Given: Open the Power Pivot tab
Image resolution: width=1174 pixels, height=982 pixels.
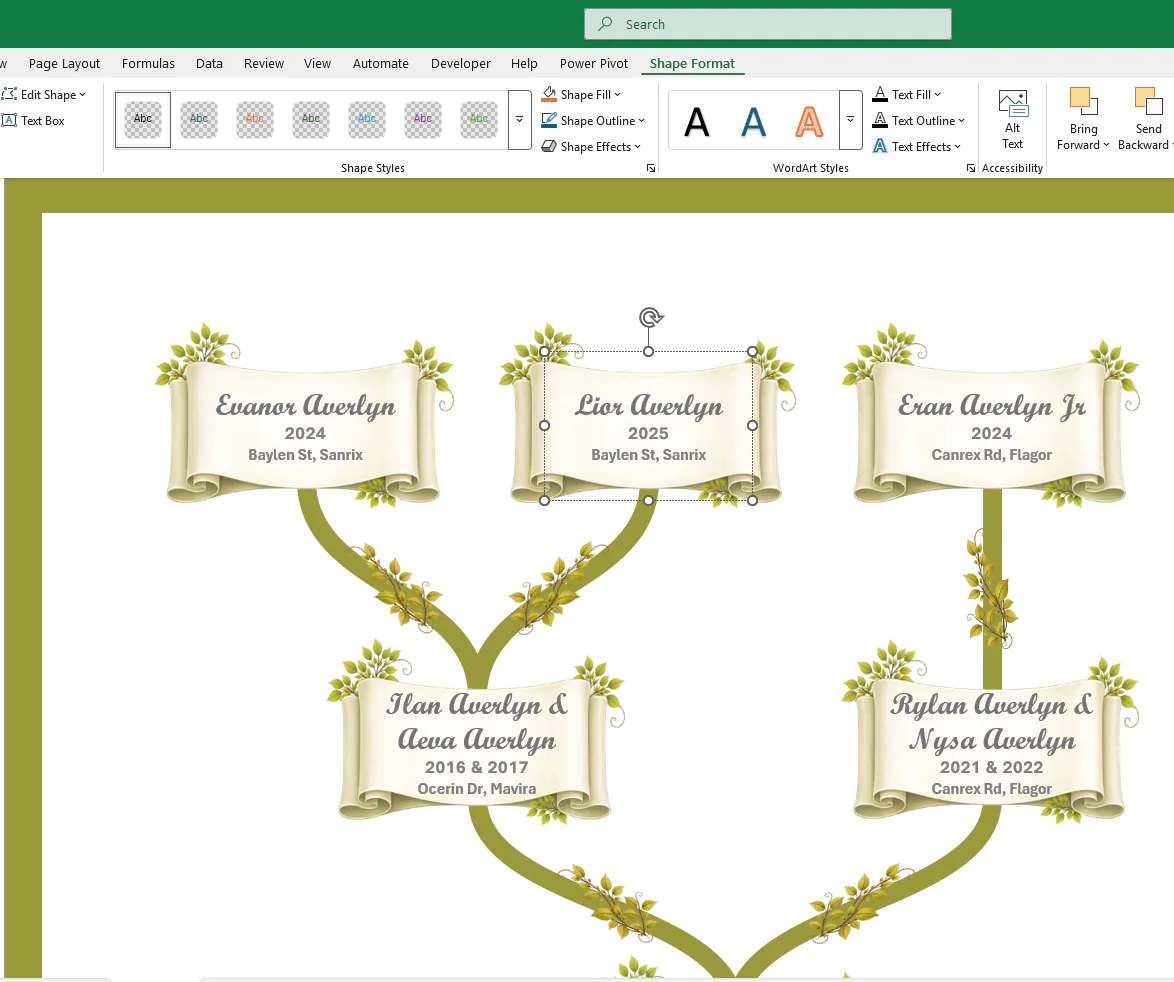Looking at the screenshot, I should 593,64.
